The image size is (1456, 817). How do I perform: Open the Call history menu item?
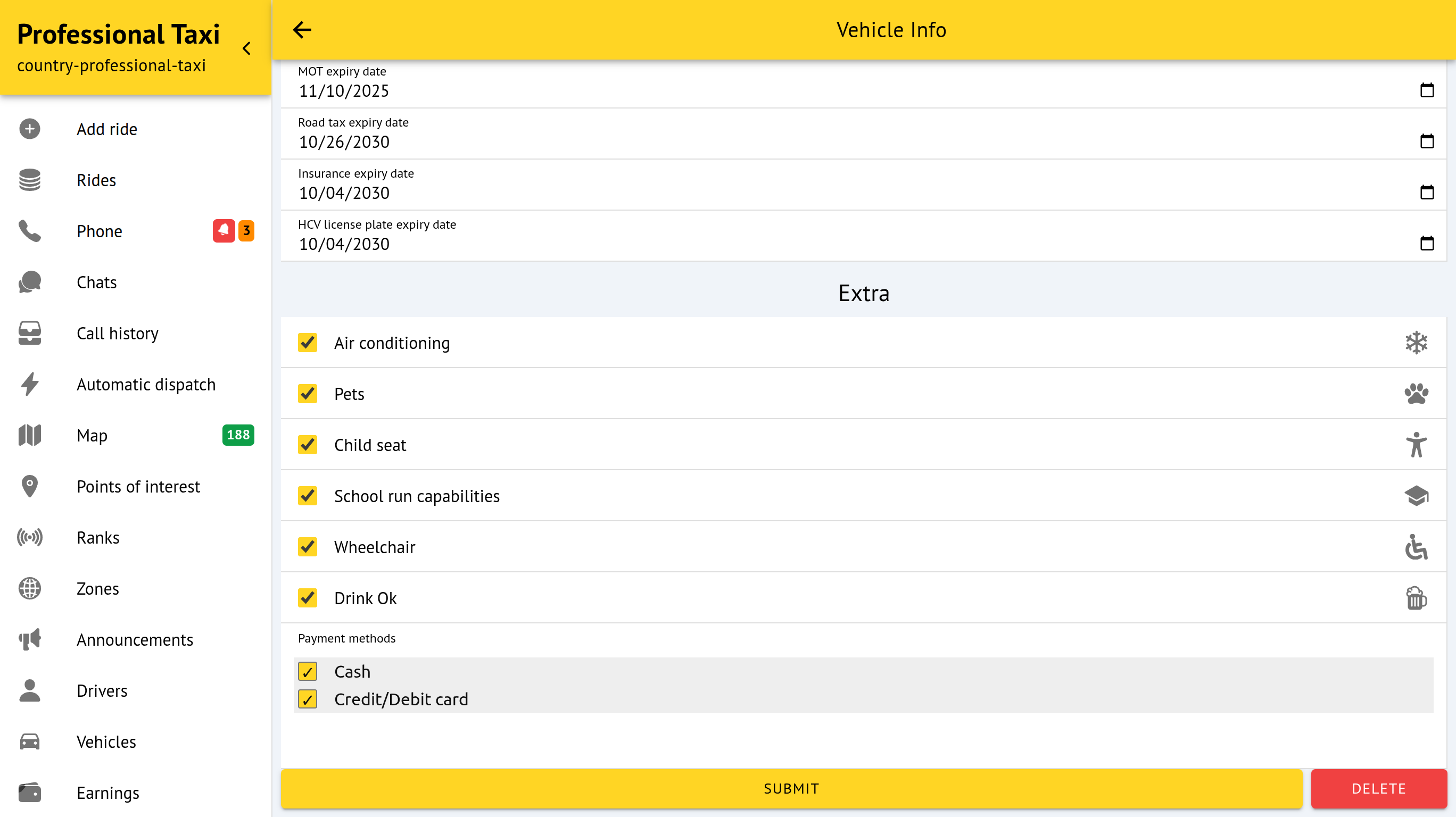(x=118, y=334)
